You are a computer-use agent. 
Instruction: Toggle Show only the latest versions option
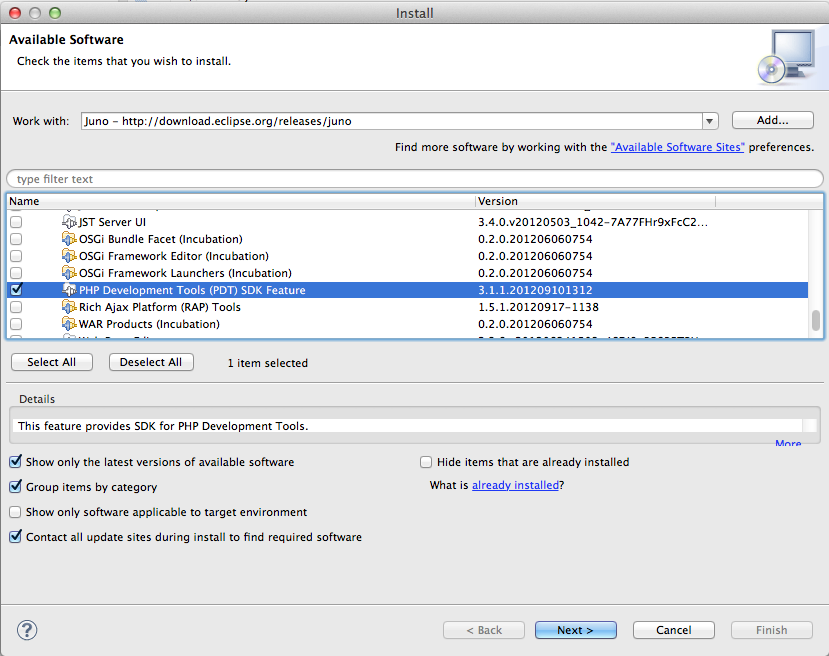click(x=15, y=461)
